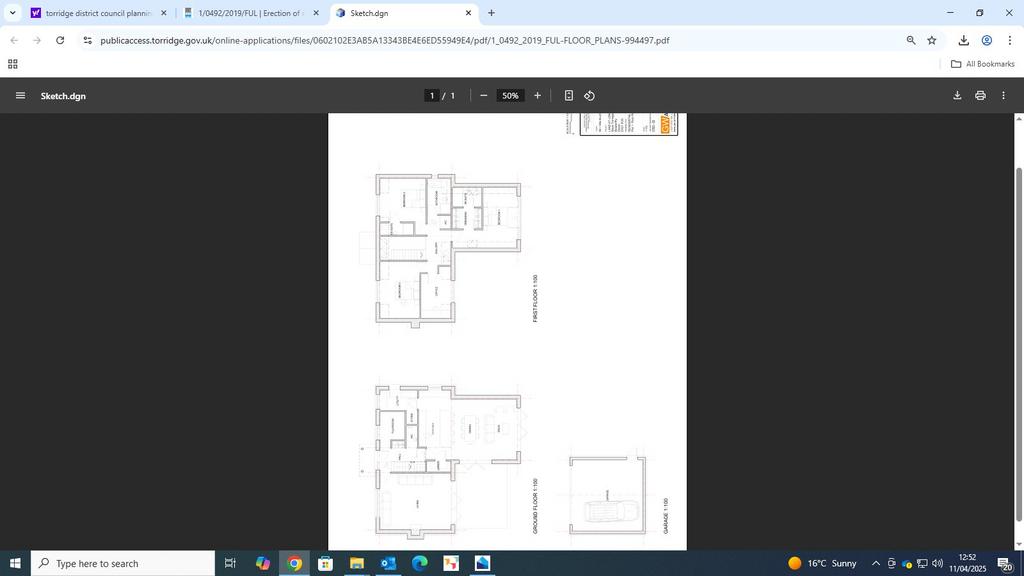Open File Explorer on the taskbar

tap(357, 563)
